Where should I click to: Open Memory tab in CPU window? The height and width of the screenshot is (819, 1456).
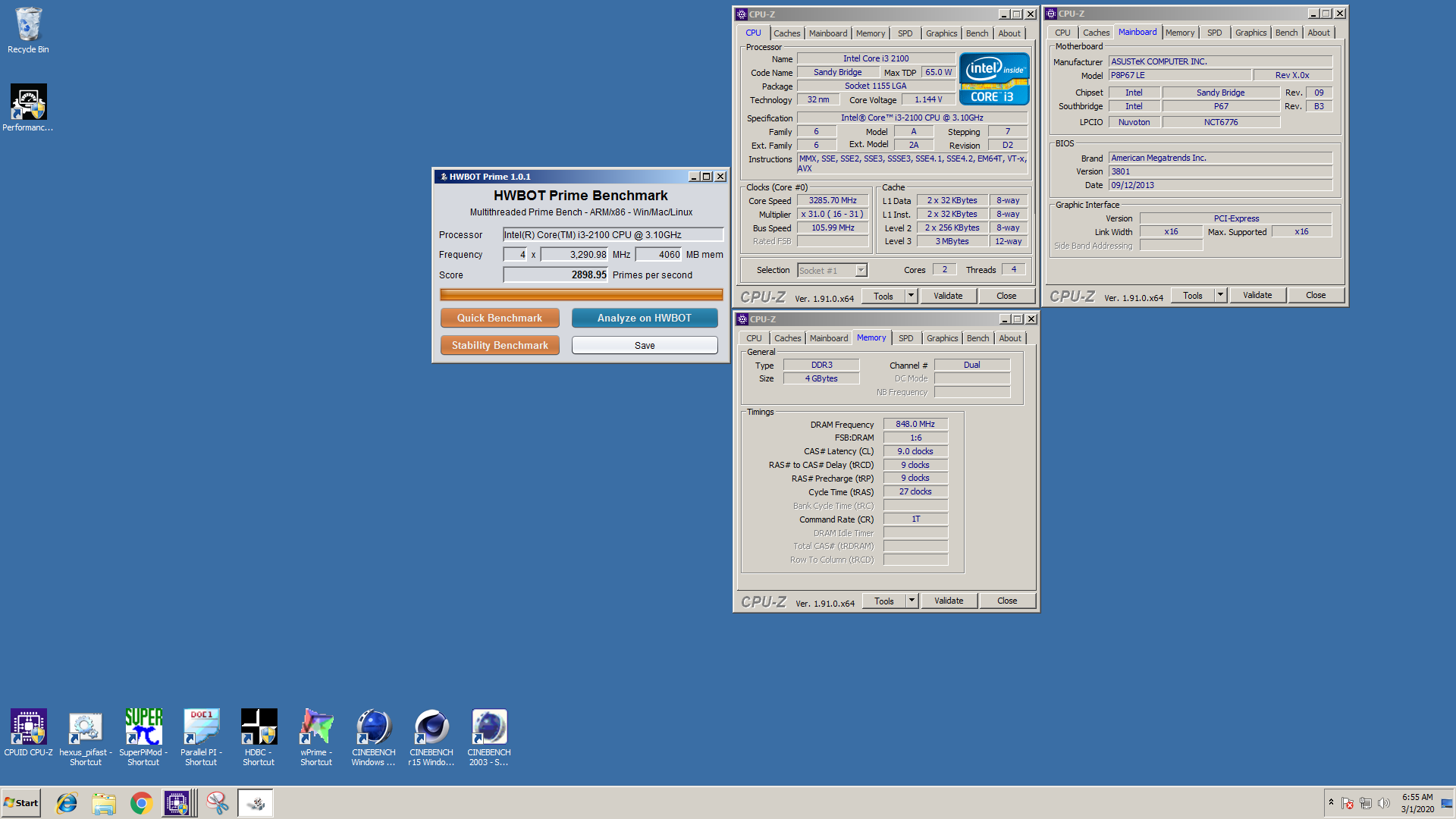pos(871,33)
